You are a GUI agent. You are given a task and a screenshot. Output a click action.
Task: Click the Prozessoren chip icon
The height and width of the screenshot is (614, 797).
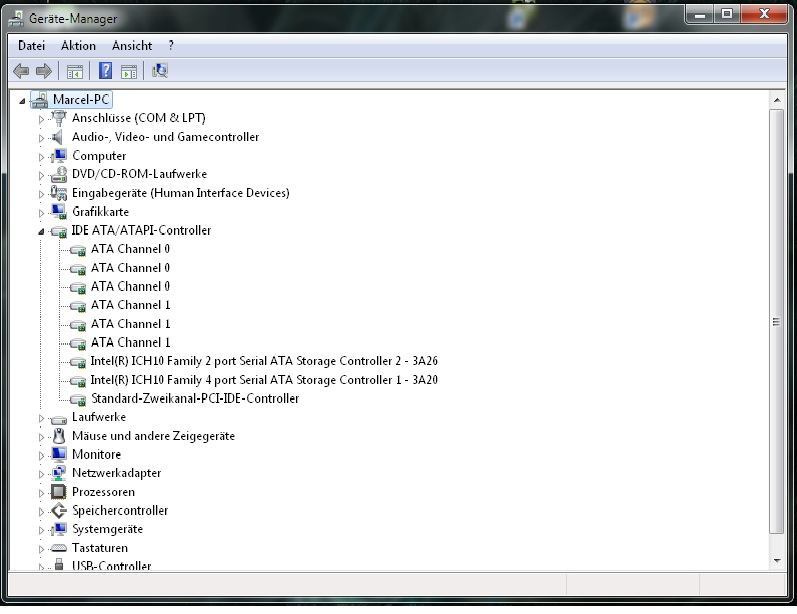pyautogui.click(x=58, y=492)
